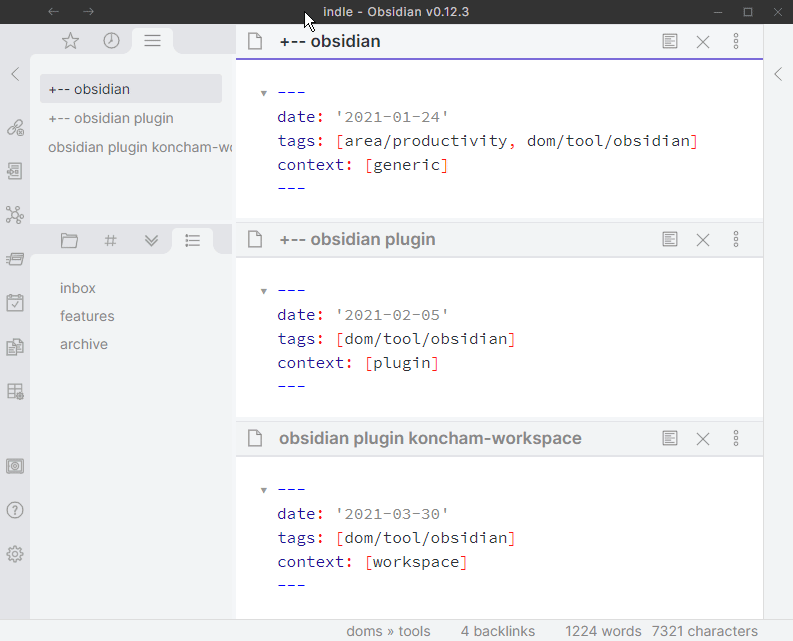
Task: Click '1224 words' in status bar
Action: click(603, 631)
